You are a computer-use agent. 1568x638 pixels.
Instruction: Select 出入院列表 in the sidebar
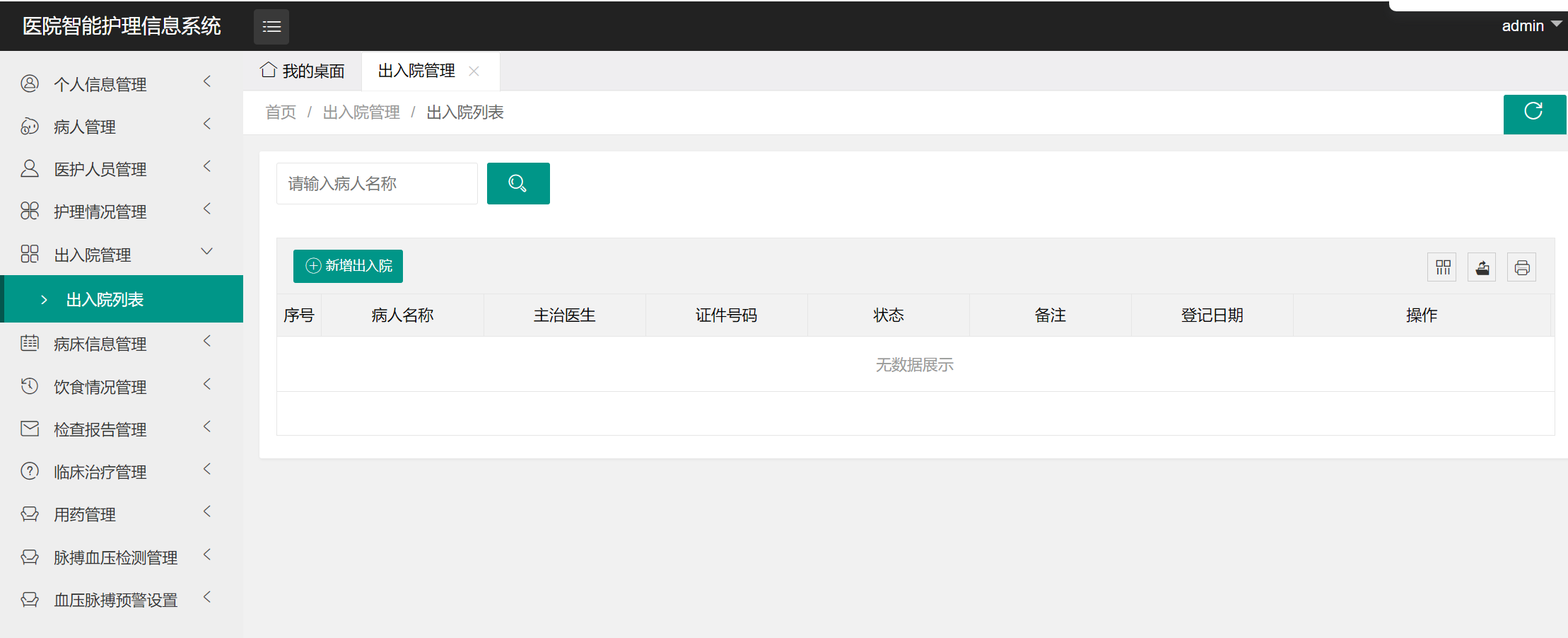click(105, 300)
